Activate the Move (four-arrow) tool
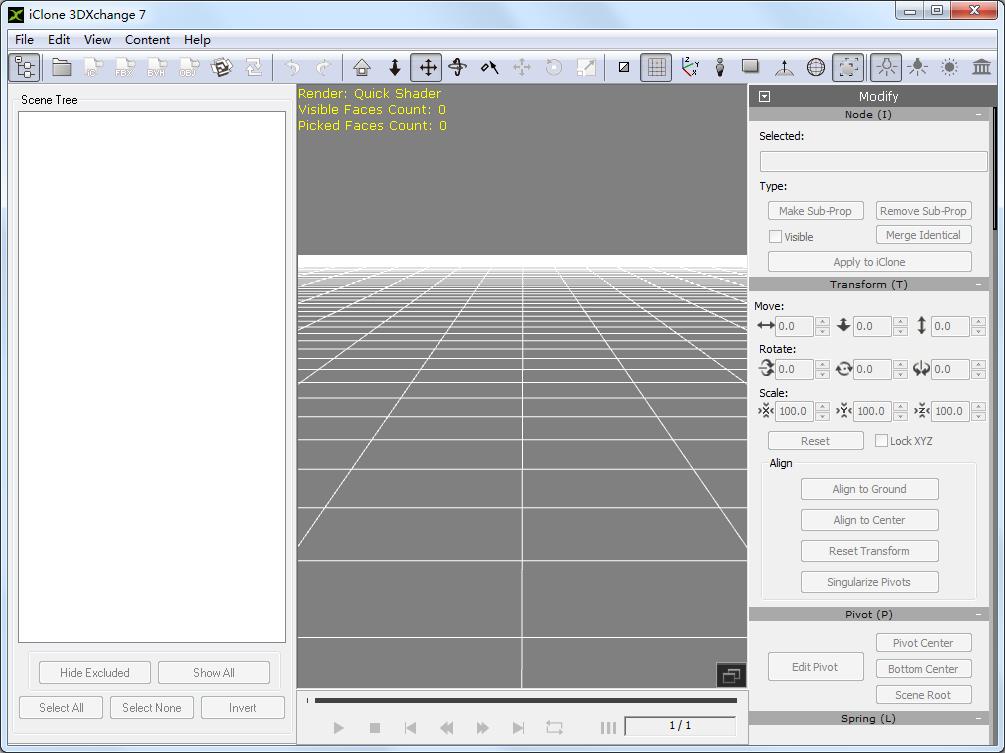 tap(427, 67)
